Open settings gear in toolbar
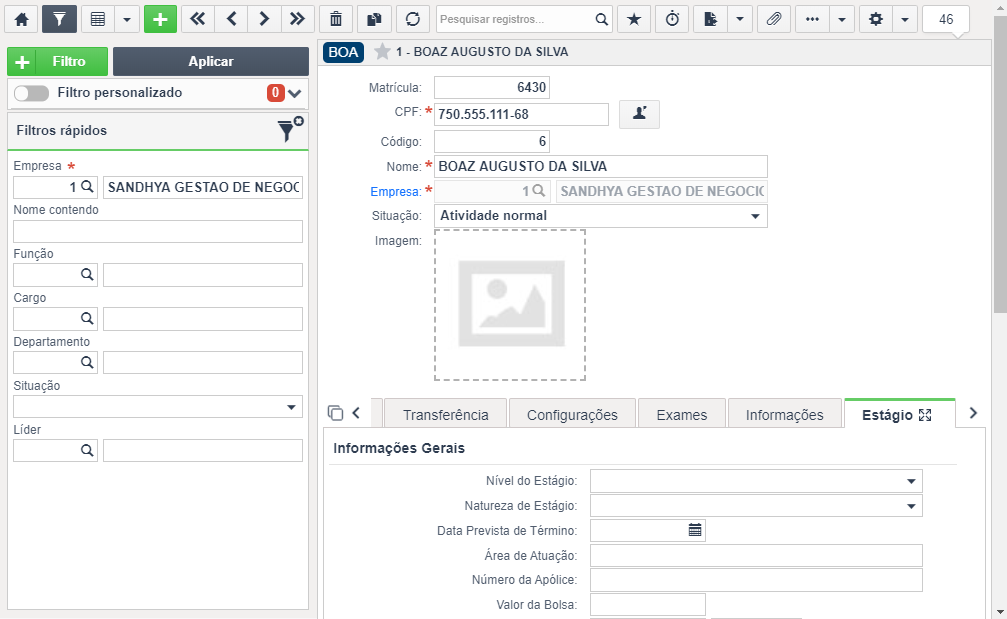The width and height of the screenshot is (1007, 619). click(876, 19)
